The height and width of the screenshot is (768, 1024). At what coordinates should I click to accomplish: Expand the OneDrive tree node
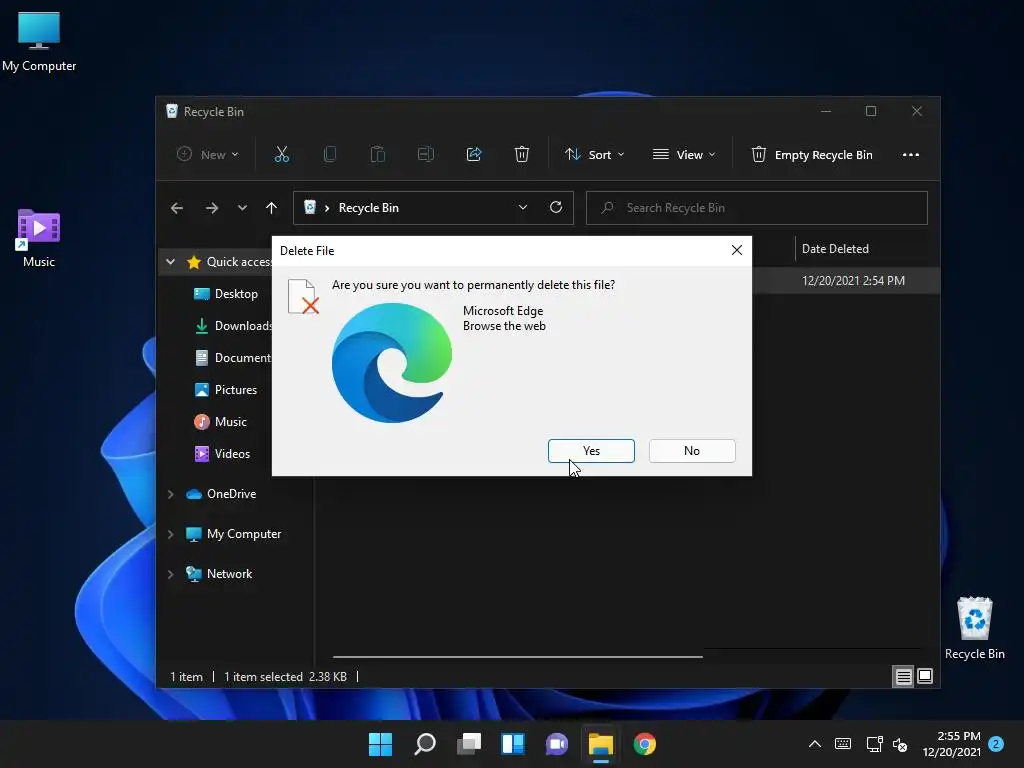(170, 494)
